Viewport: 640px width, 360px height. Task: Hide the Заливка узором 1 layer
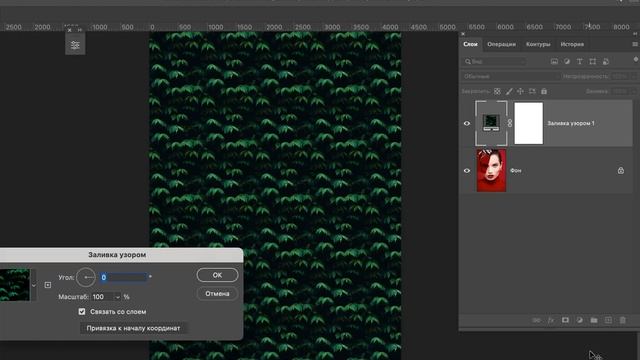coord(467,123)
